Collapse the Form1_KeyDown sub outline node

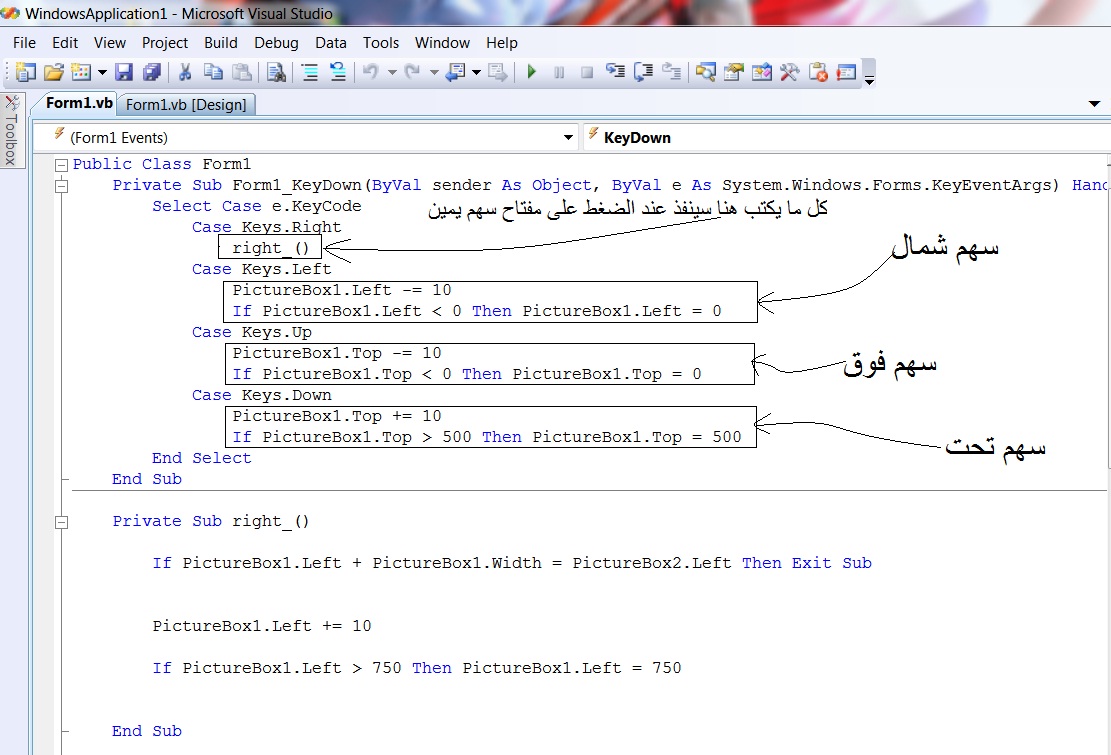tap(62, 186)
